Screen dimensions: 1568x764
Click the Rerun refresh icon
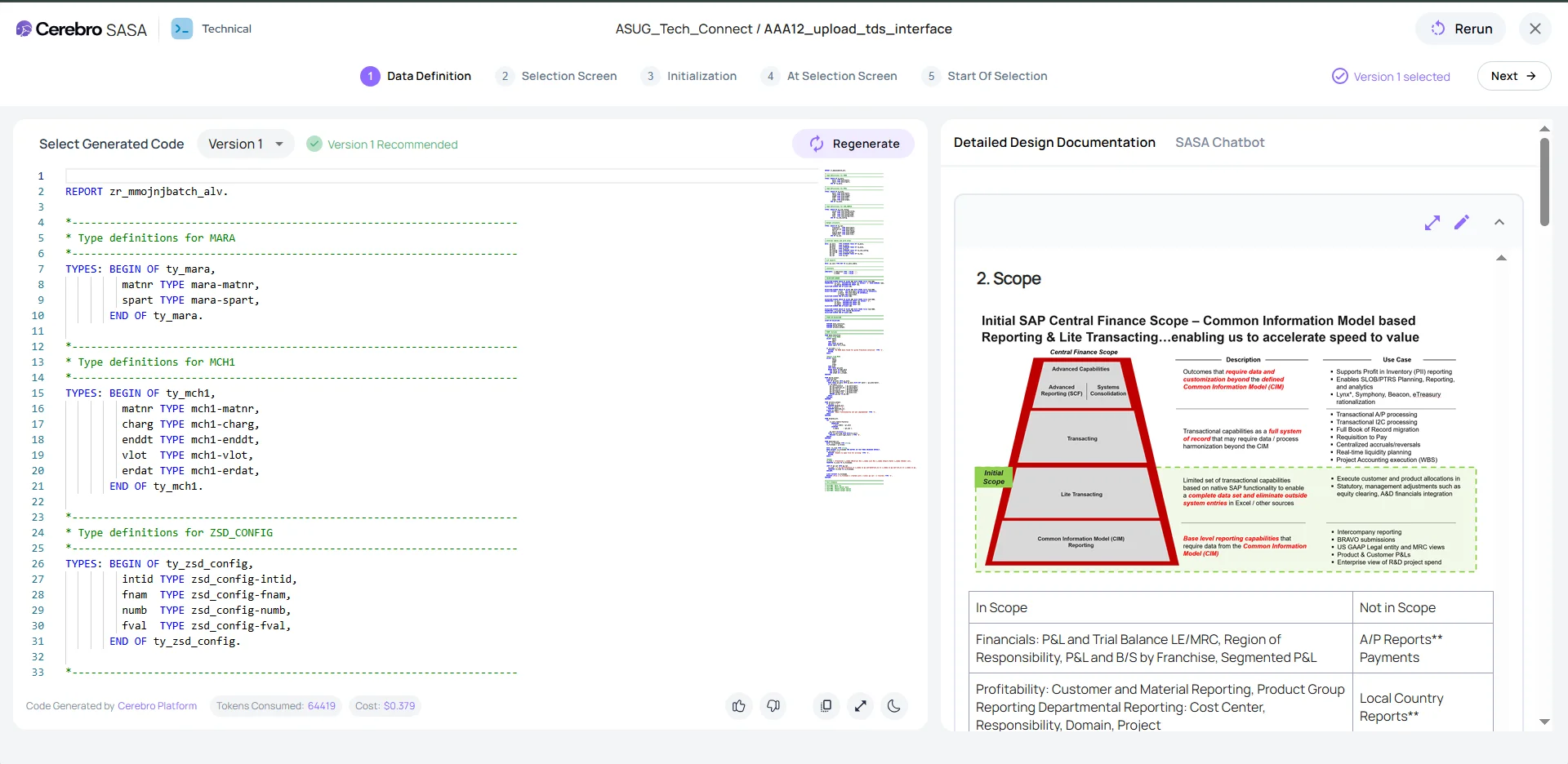point(1438,28)
